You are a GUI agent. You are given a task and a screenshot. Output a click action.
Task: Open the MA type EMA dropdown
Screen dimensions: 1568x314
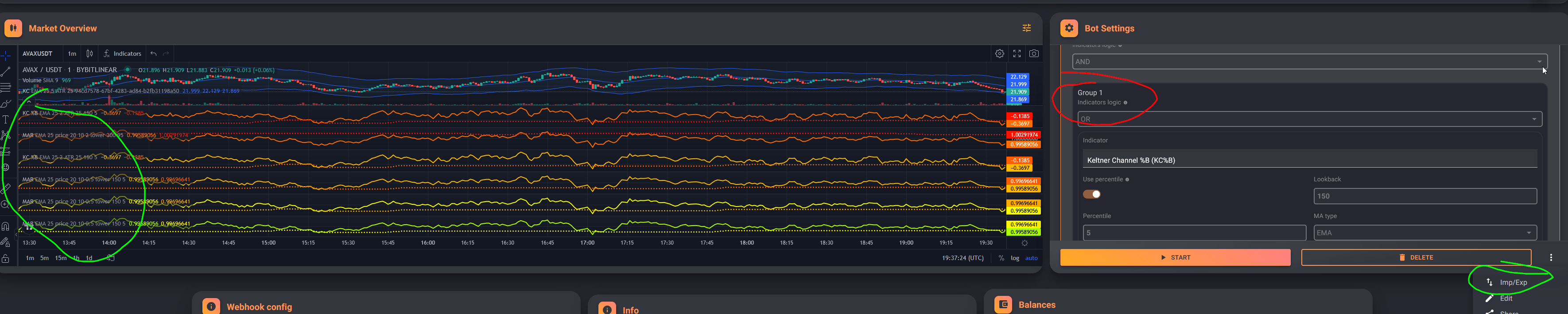[1425, 233]
